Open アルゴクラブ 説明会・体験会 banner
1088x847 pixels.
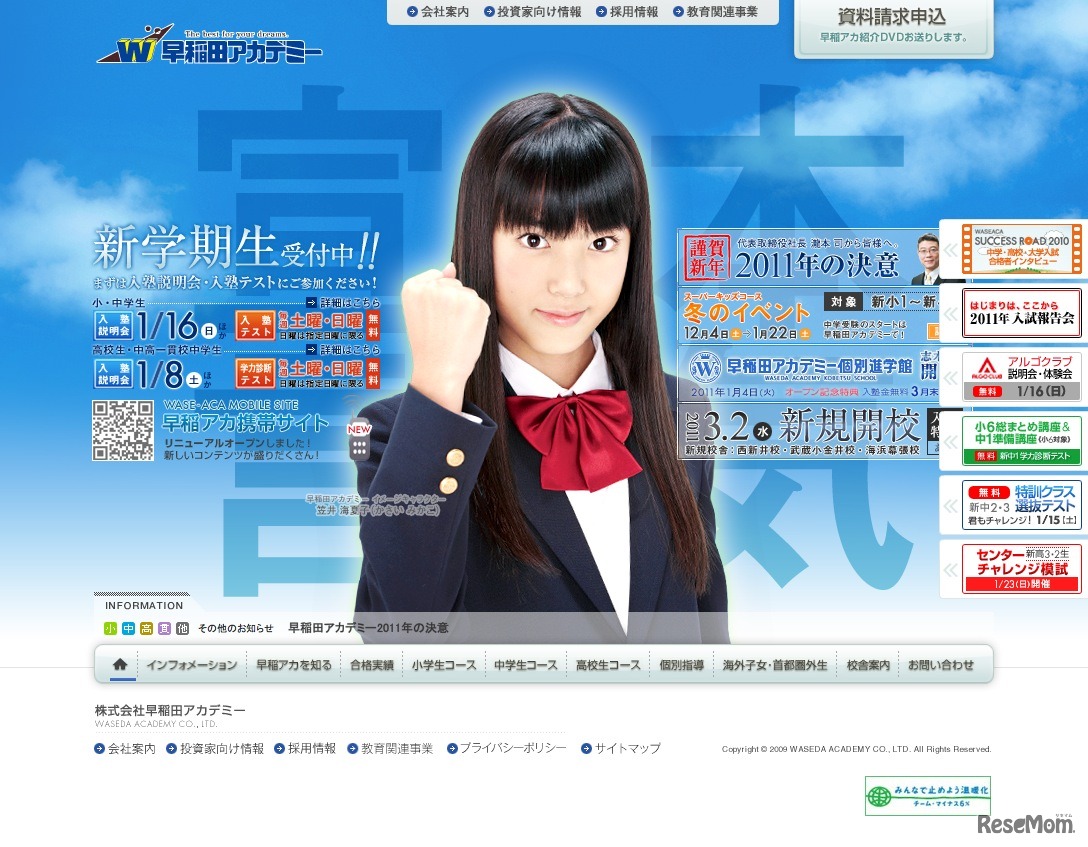[1021, 377]
